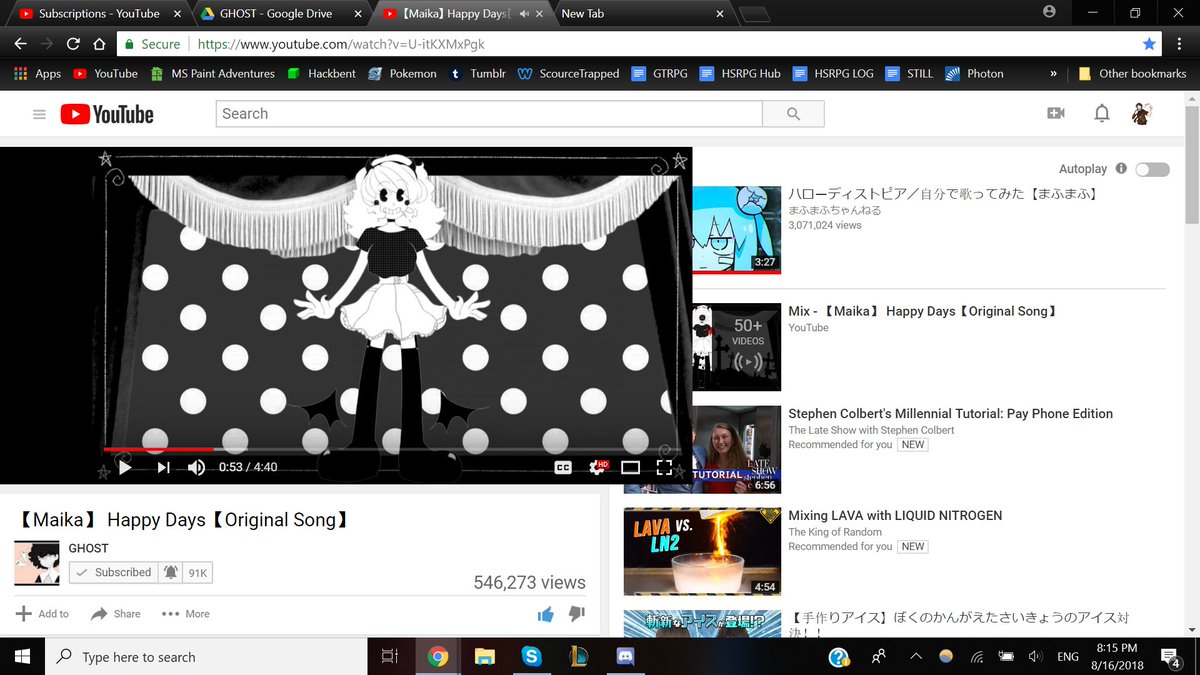Open Discord from the taskbar
Viewport: 1200px width, 675px height.
coord(627,657)
